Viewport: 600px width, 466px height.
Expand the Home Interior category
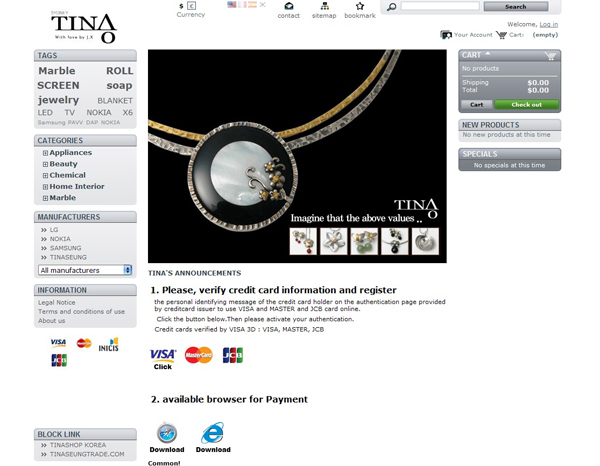[x=45, y=187]
